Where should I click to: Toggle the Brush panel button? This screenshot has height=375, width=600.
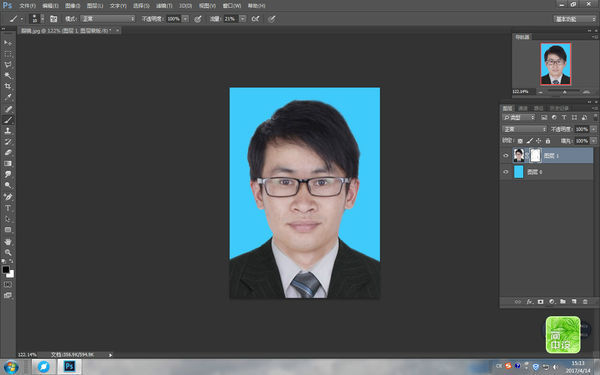tap(54, 19)
